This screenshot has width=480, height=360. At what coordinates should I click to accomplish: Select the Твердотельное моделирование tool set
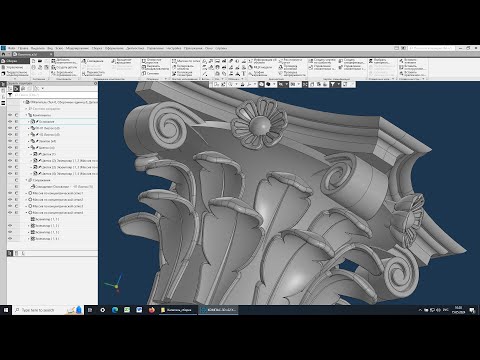[15, 73]
